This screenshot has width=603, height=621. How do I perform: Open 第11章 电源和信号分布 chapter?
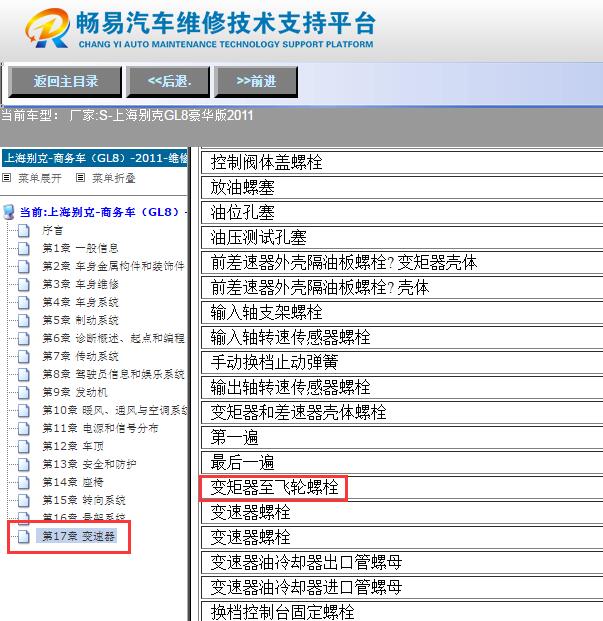[100, 428]
